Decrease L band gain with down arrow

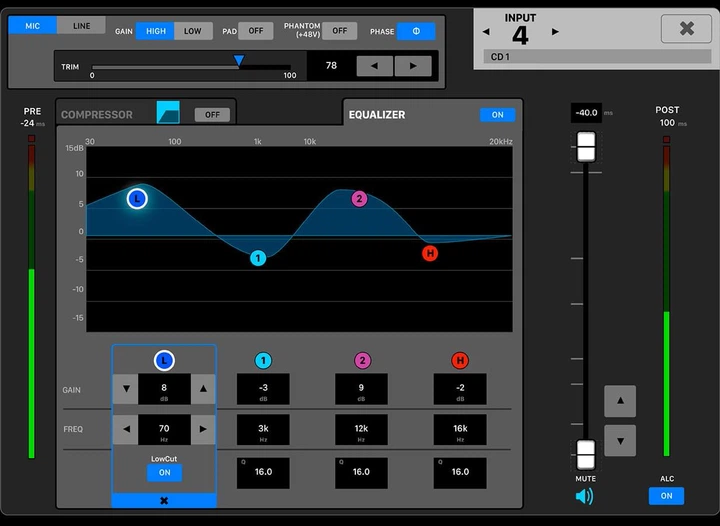[126, 389]
